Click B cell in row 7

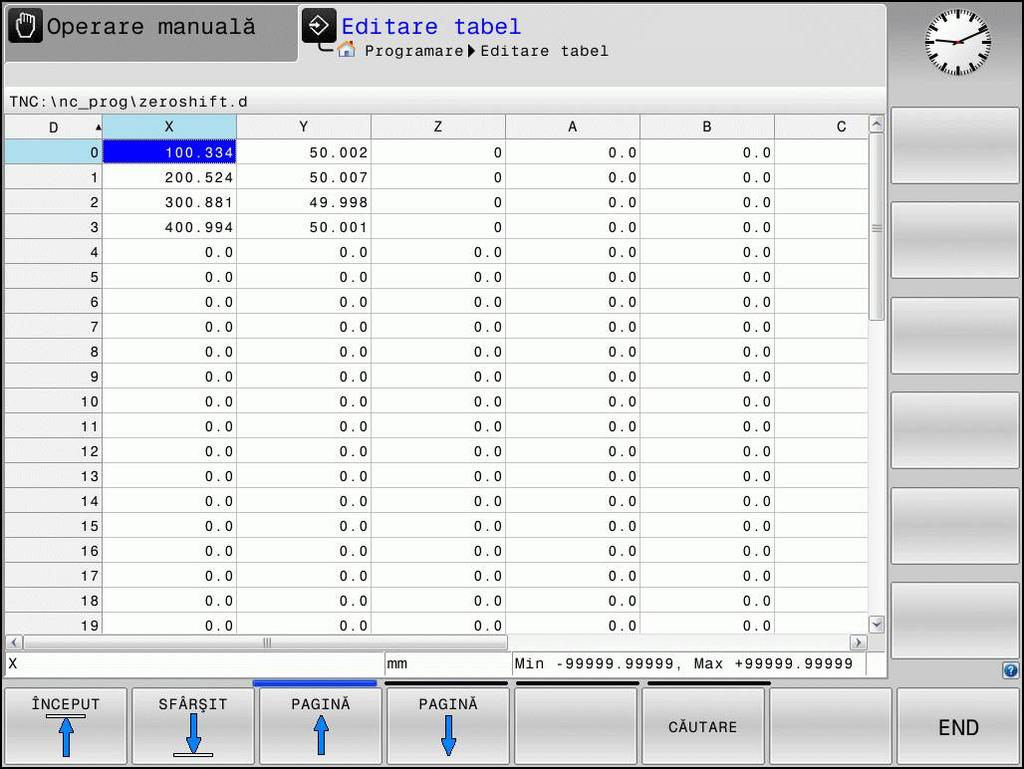[x=707, y=326]
